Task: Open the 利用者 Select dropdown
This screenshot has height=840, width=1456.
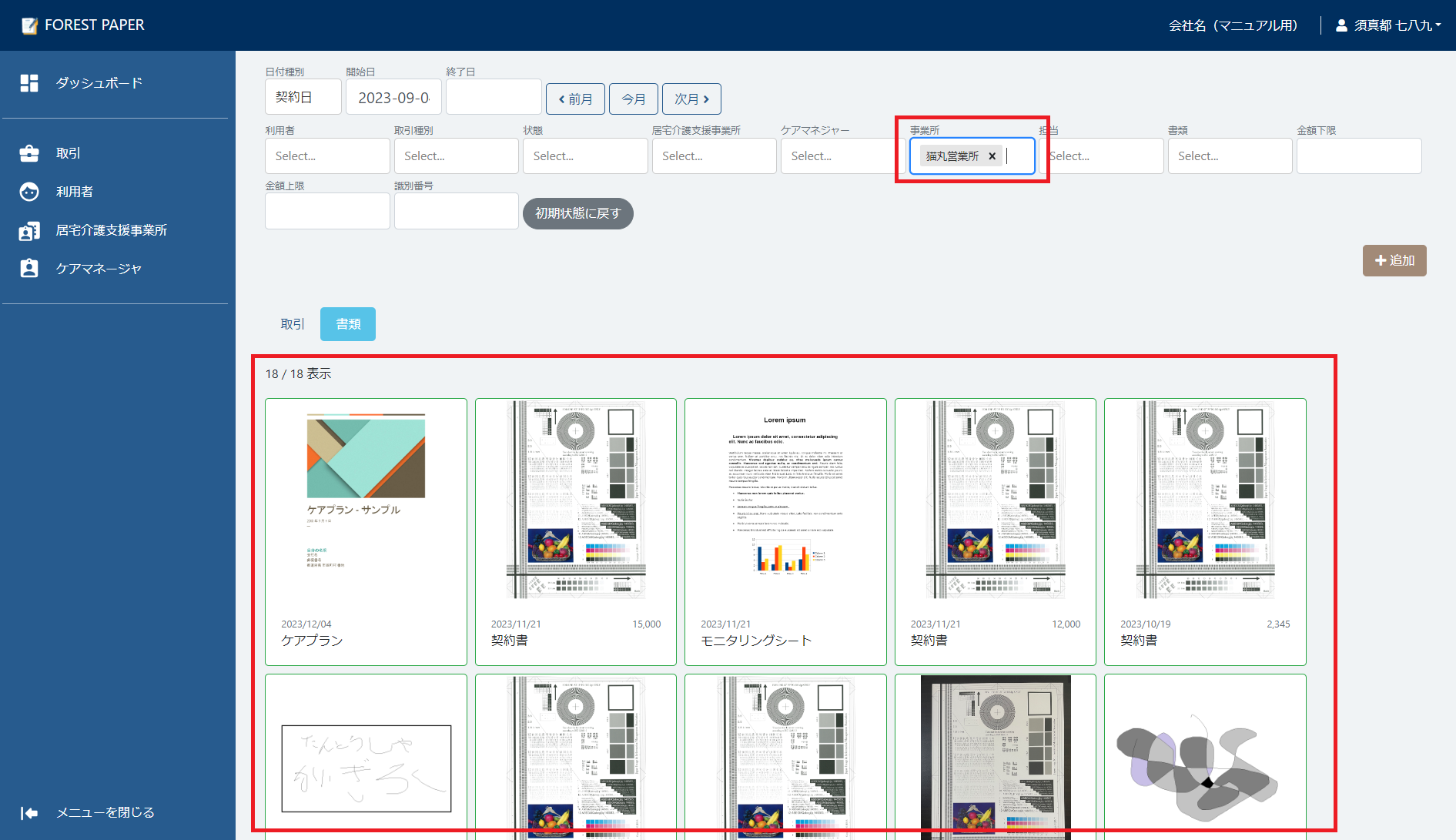Action: click(x=327, y=156)
